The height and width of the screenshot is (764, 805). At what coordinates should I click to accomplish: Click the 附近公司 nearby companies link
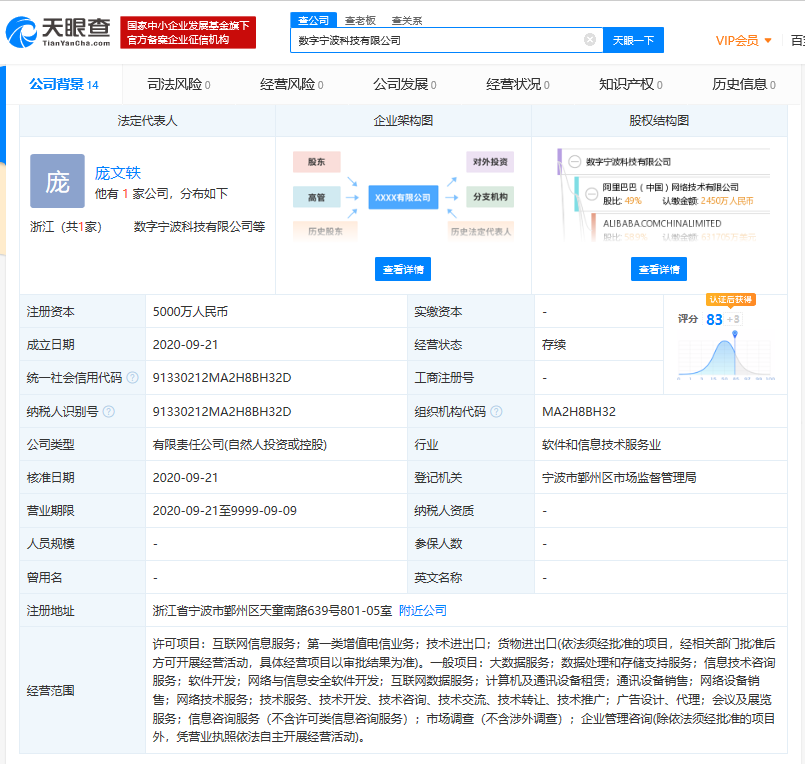(x=422, y=610)
